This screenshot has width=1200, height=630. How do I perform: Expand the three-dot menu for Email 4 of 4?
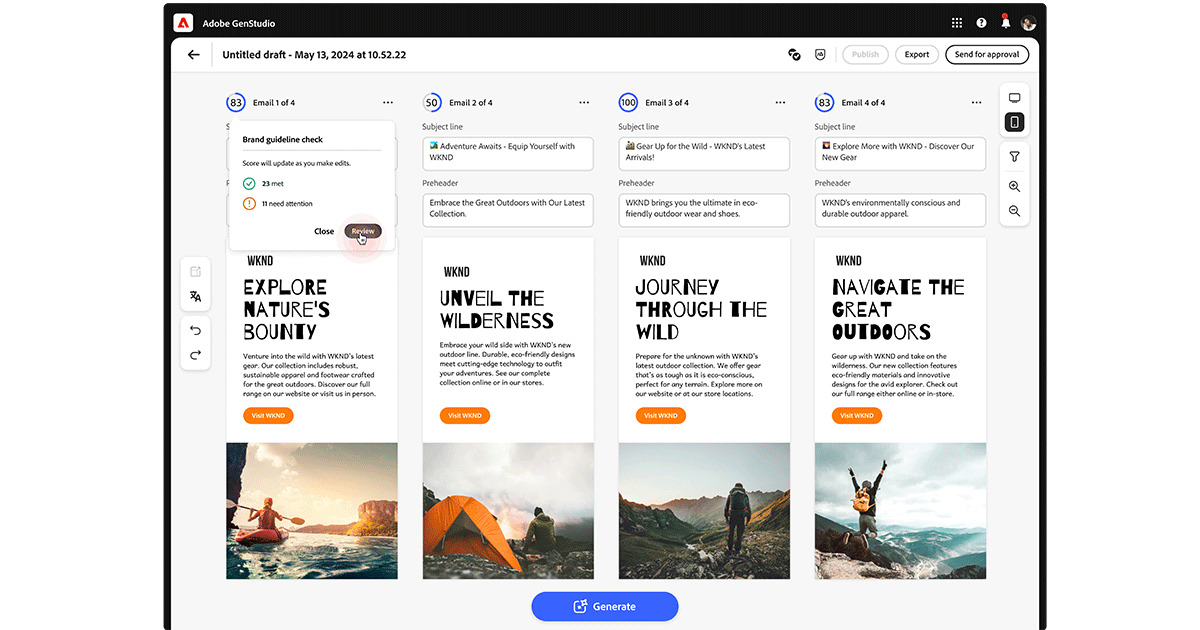click(x=976, y=102)
